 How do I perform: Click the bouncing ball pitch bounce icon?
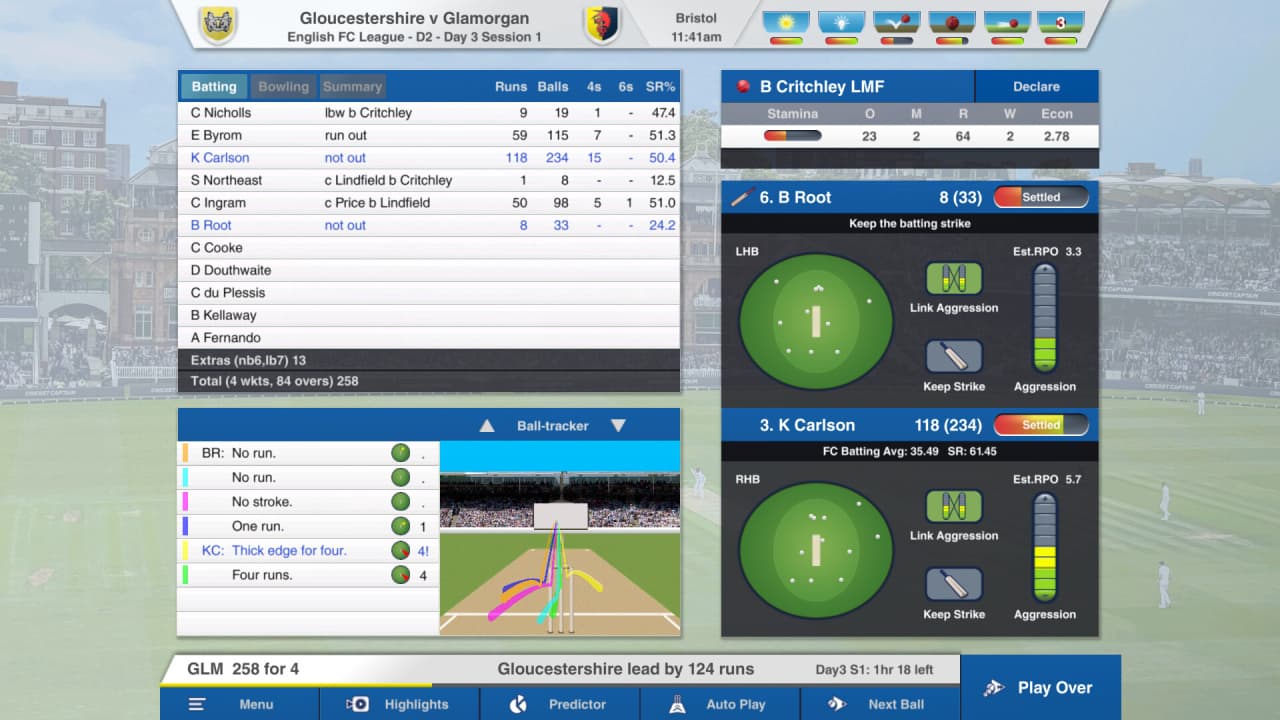[896, 23]
